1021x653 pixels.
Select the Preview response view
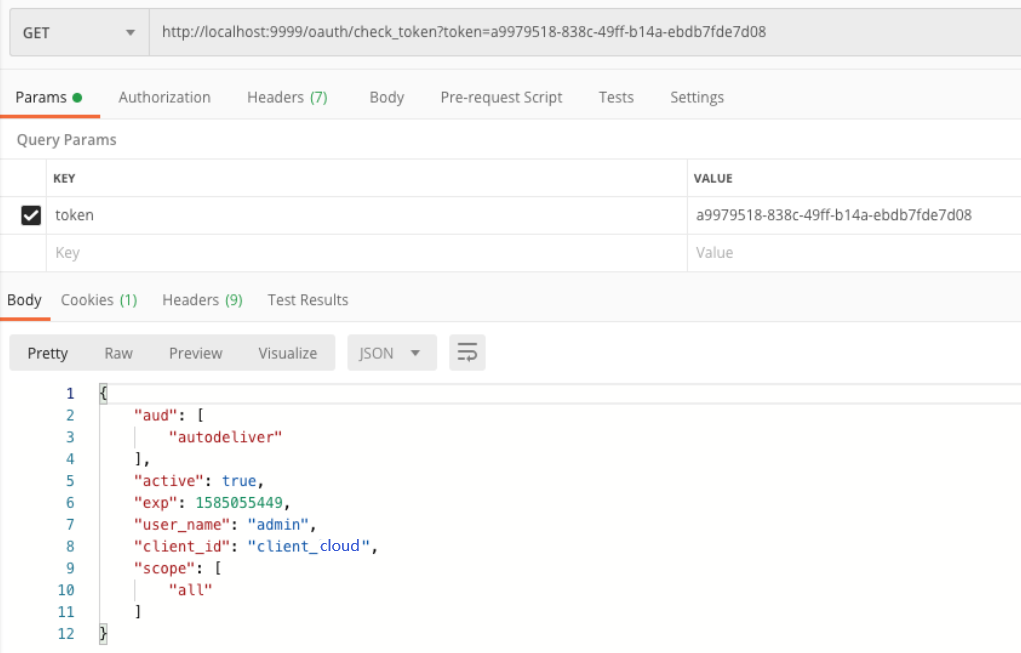tap(195, 353)
